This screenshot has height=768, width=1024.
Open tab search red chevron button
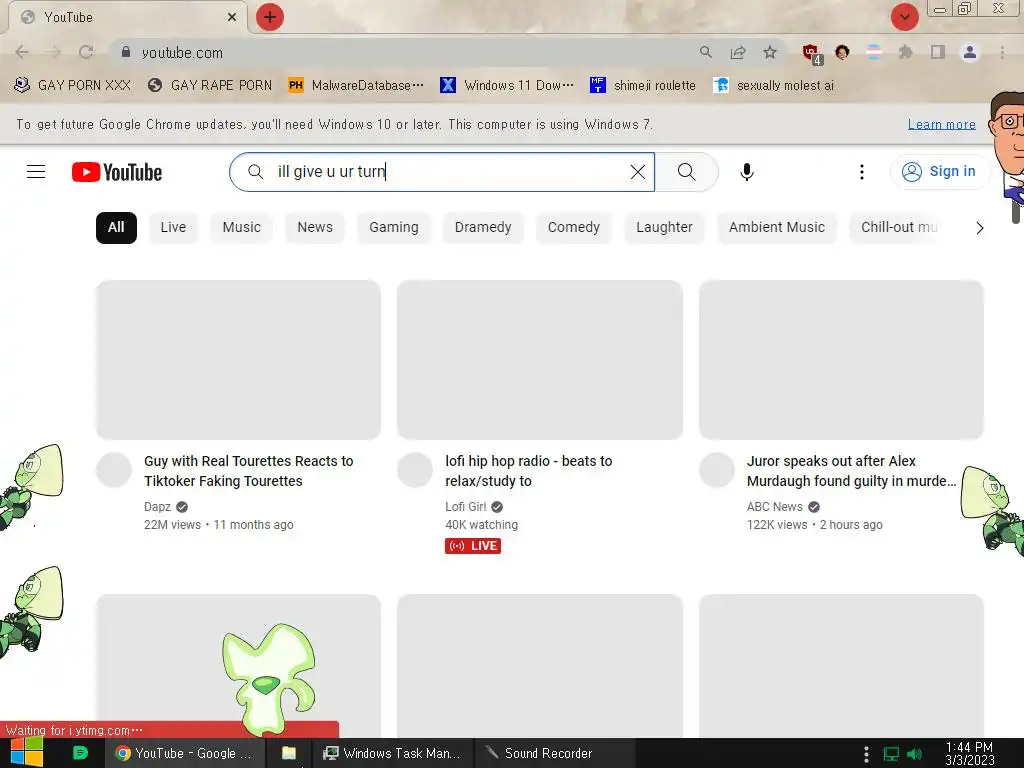tap(904, 17)
